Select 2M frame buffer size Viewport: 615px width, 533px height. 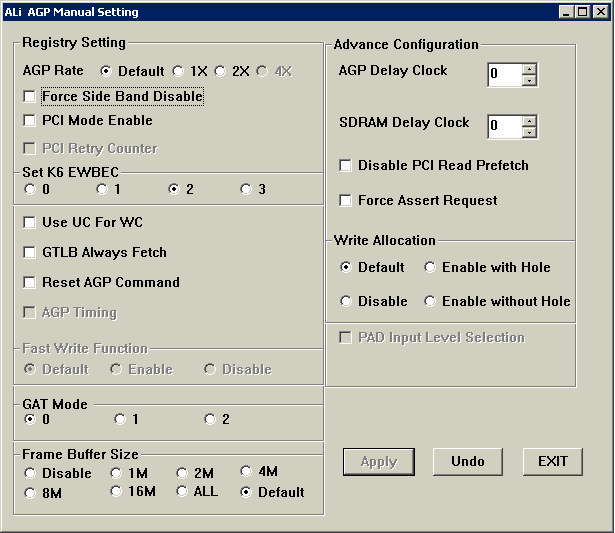click(x=182, y=473)
